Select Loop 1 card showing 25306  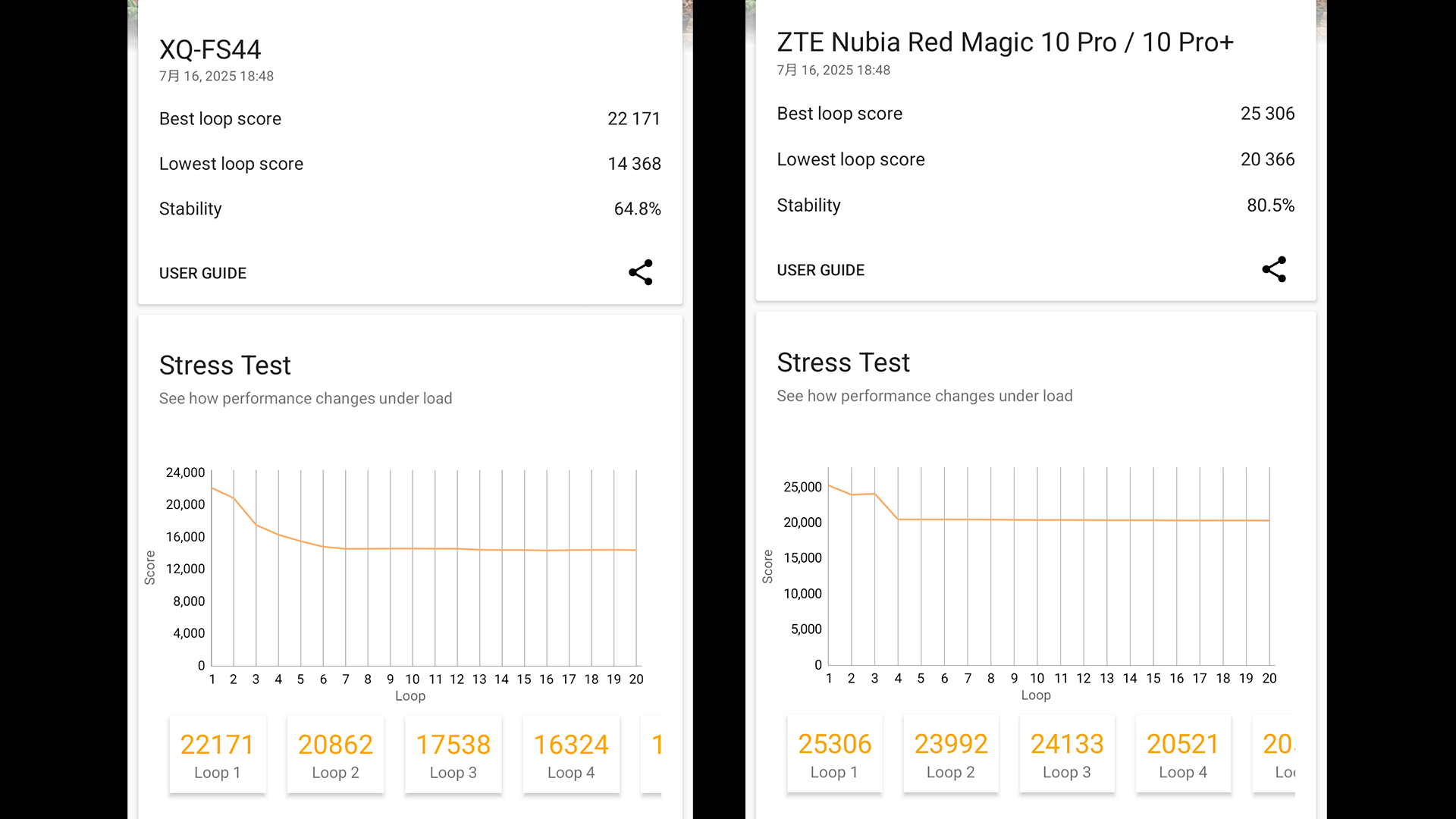835,754
